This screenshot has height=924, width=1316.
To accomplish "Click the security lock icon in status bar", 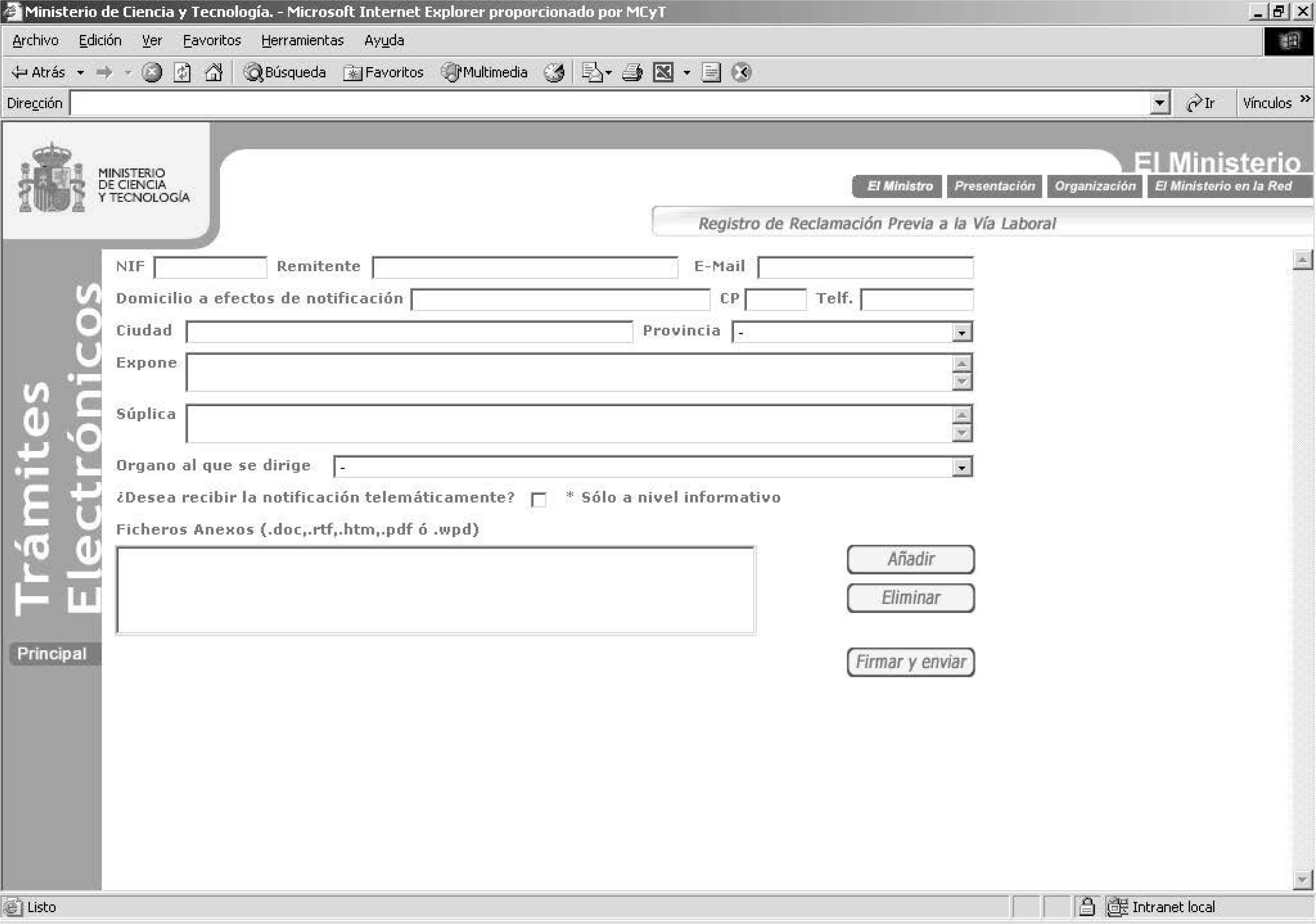I will [1087, 908].
